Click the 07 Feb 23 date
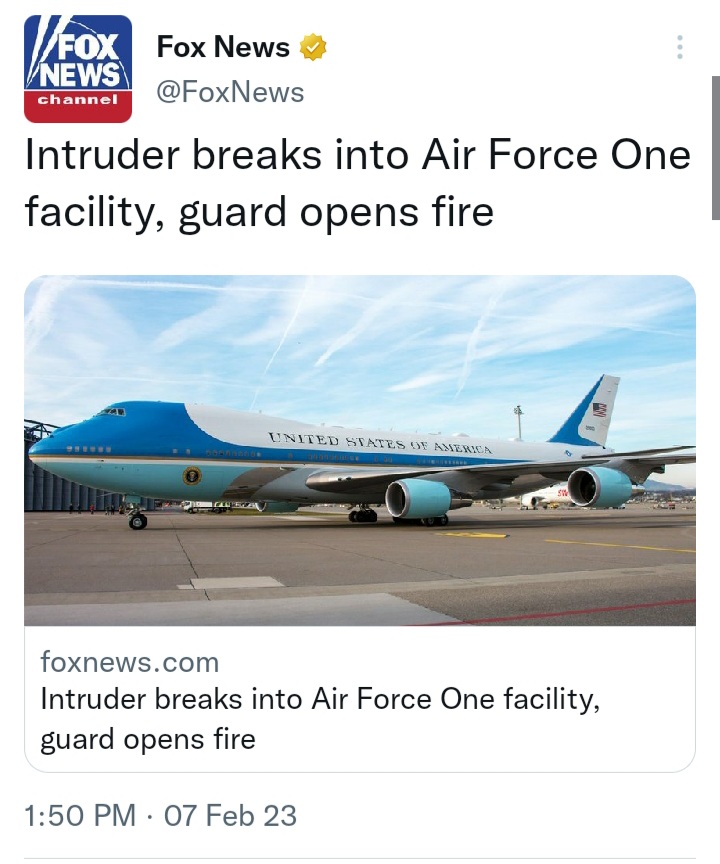 [230, 816]
